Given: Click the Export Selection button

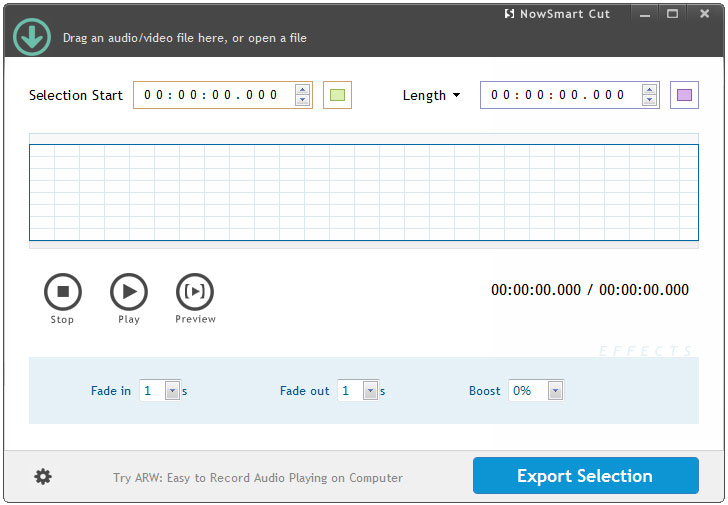Looking at the screenshot, I should click(585, 476).
